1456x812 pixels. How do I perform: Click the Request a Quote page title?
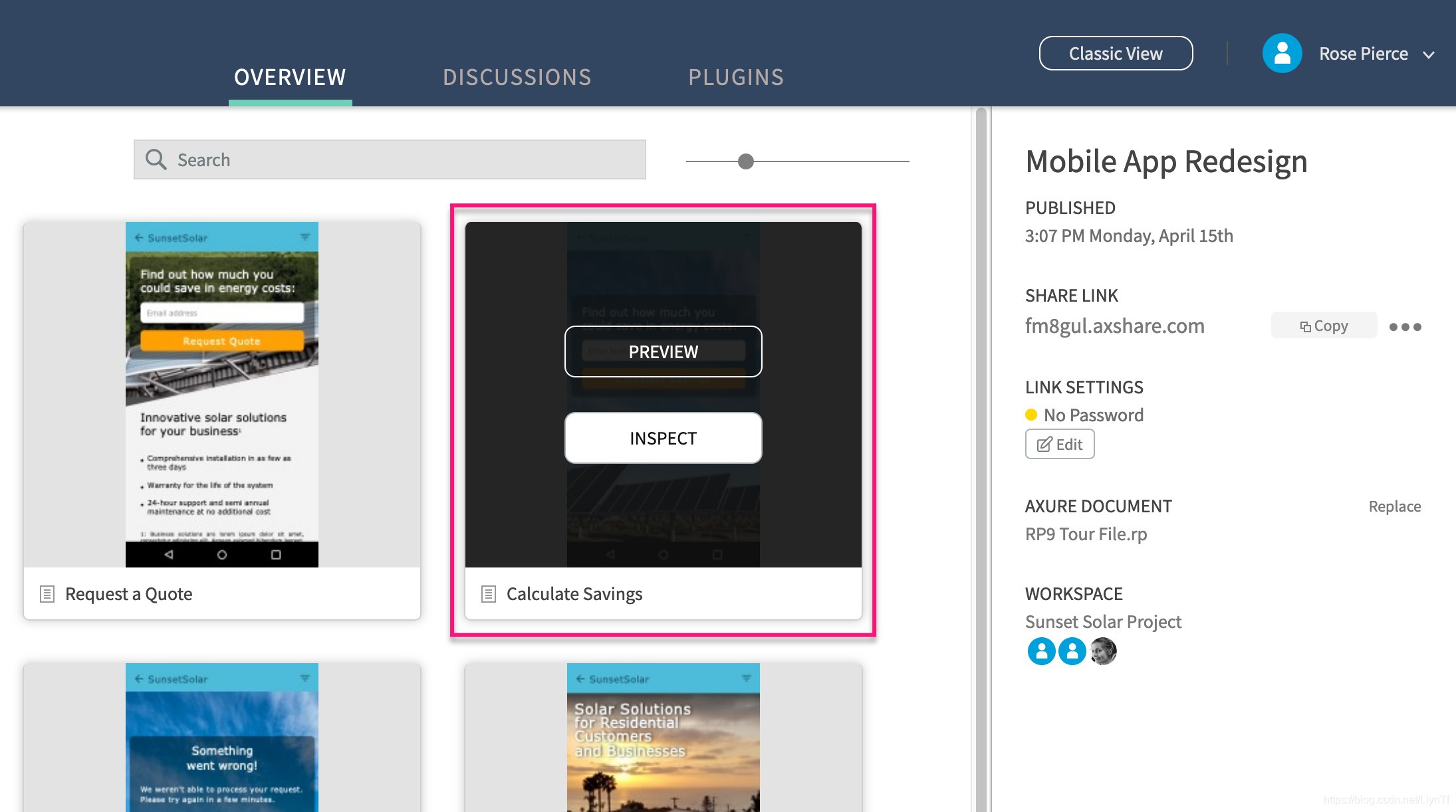(x=129, y=594)
